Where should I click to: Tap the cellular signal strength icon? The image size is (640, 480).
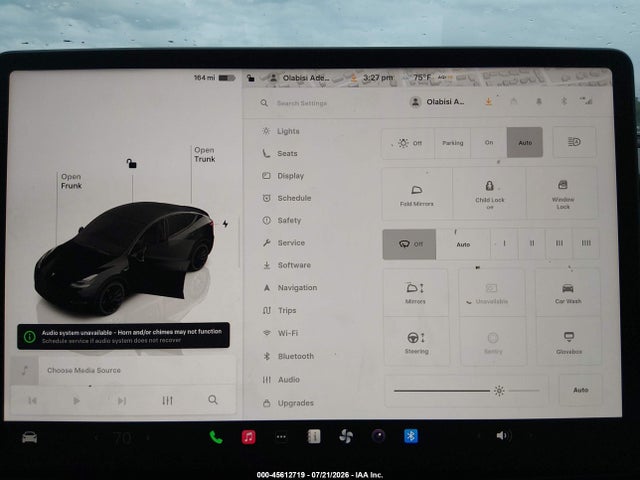[x=586, y=101]
